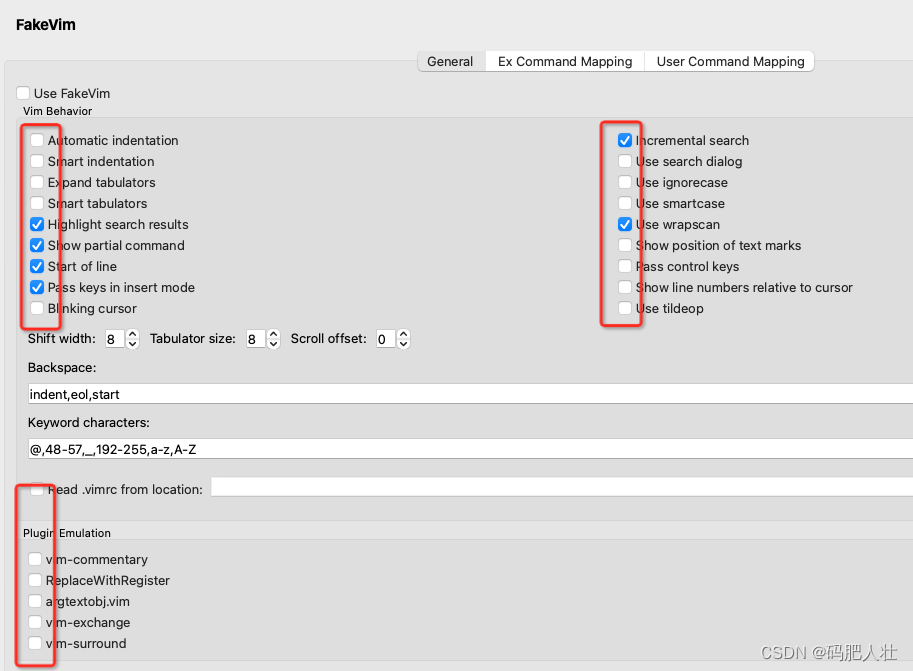This screenshot has height=671, width=913.
Task: Disable Use wrapscan
Action: click(x=625, y=224)
